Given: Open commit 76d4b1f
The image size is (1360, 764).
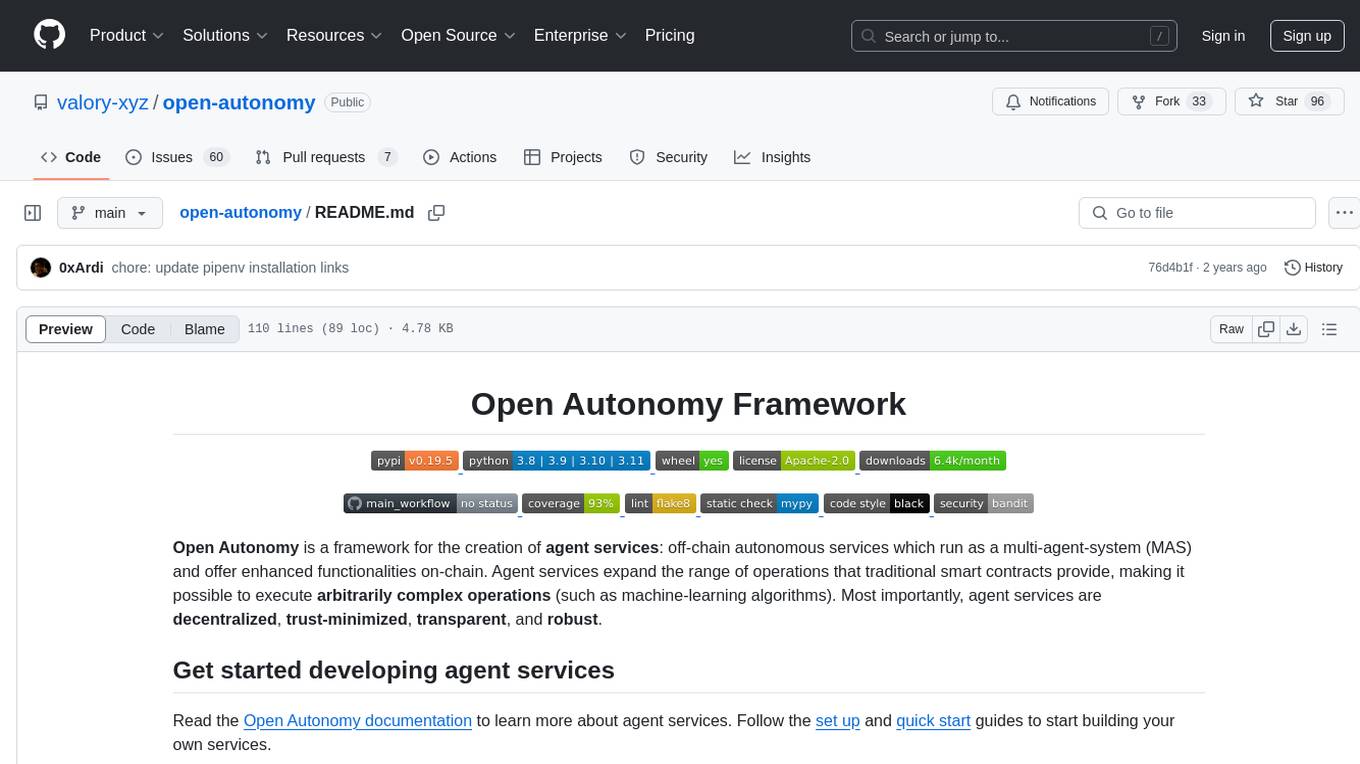Looking at the screenshot, I should tap(1170, 268).
